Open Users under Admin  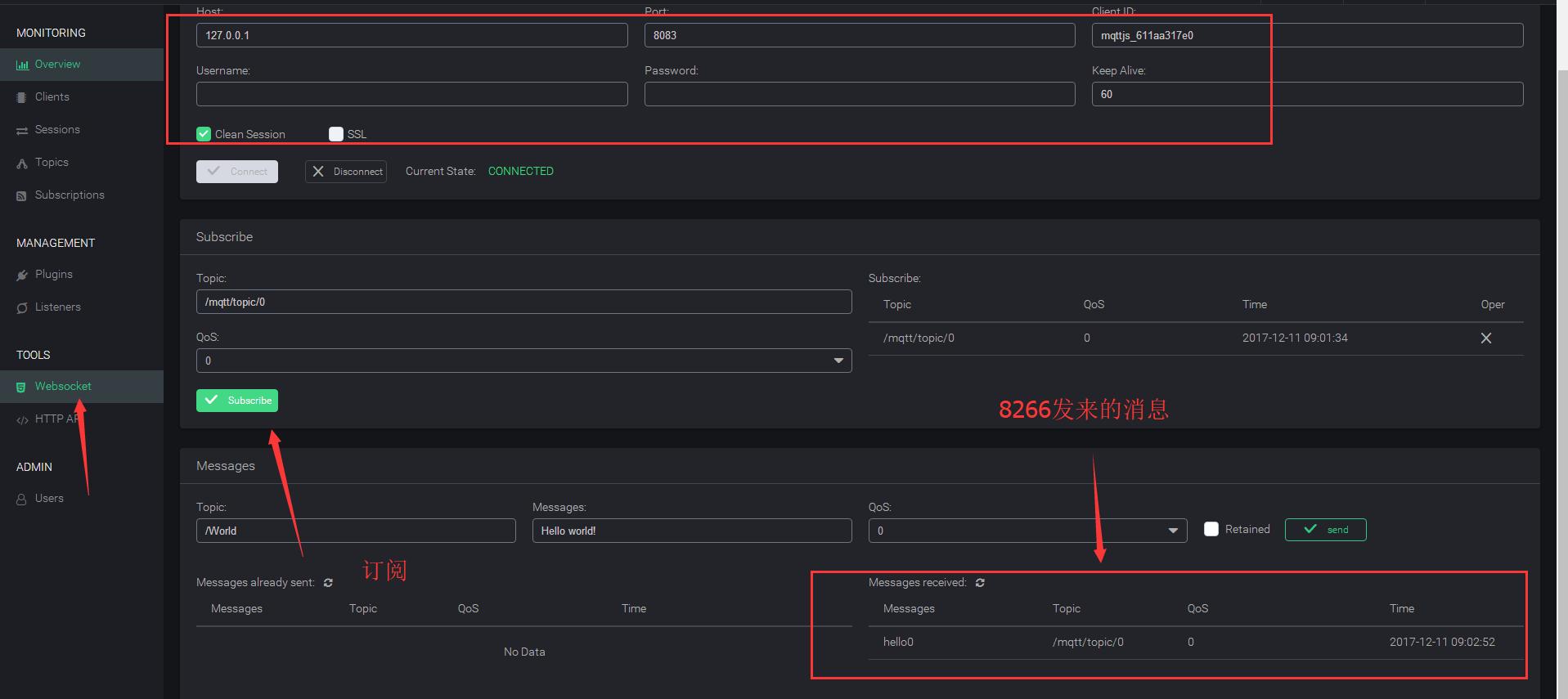pos(49,499)
